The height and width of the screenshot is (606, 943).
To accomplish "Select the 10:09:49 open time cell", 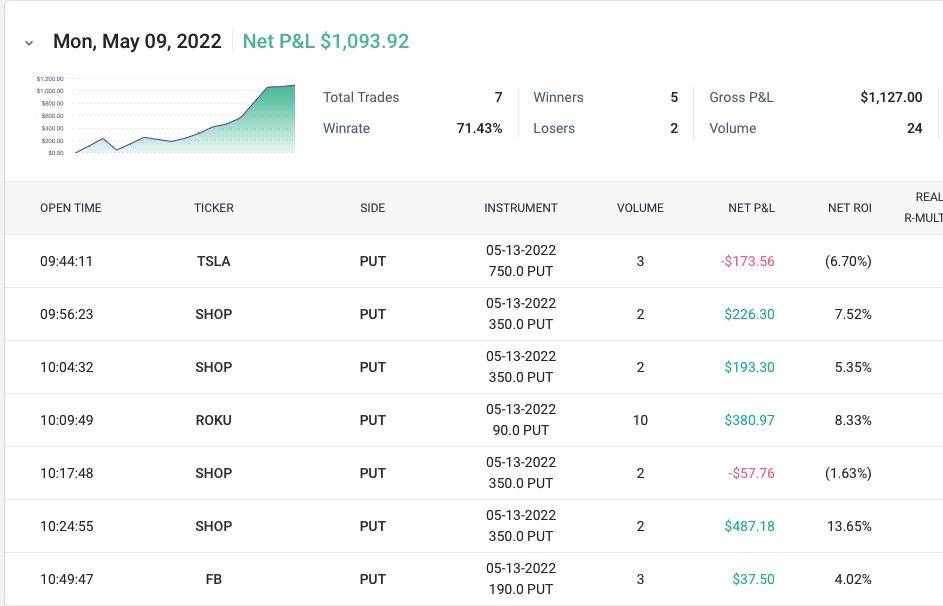I will point(66,420).
